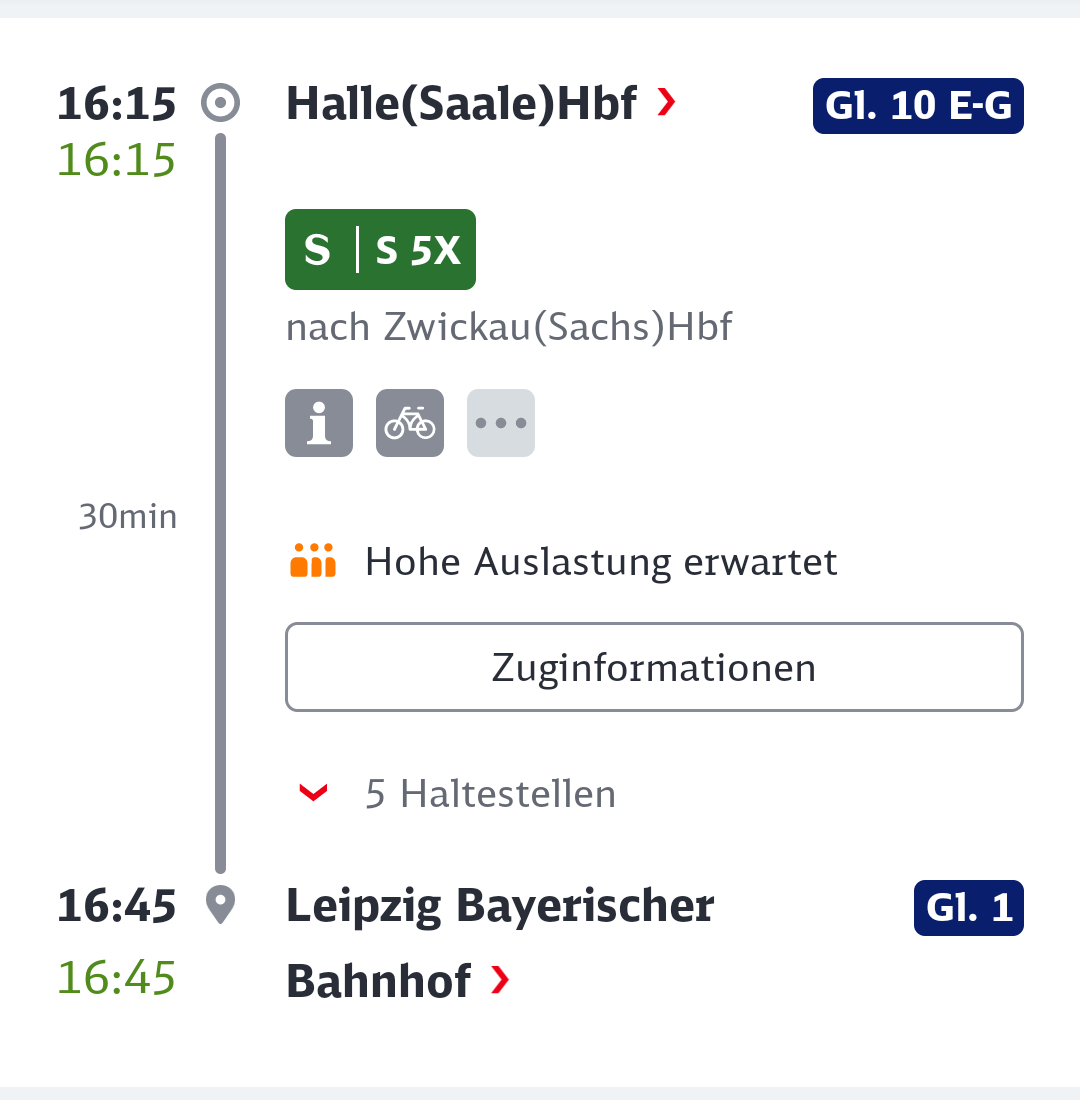Click the 30min duration label
The height and width of the screenshot is (1100, 1080).
[x=128, y=517]
